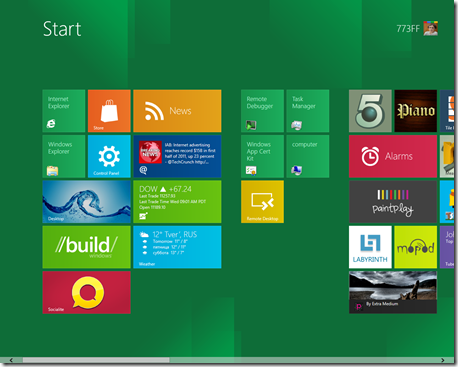Open the By Extra Medium photo tile
This screenshot has width=458, height=367.
[393, 292]
